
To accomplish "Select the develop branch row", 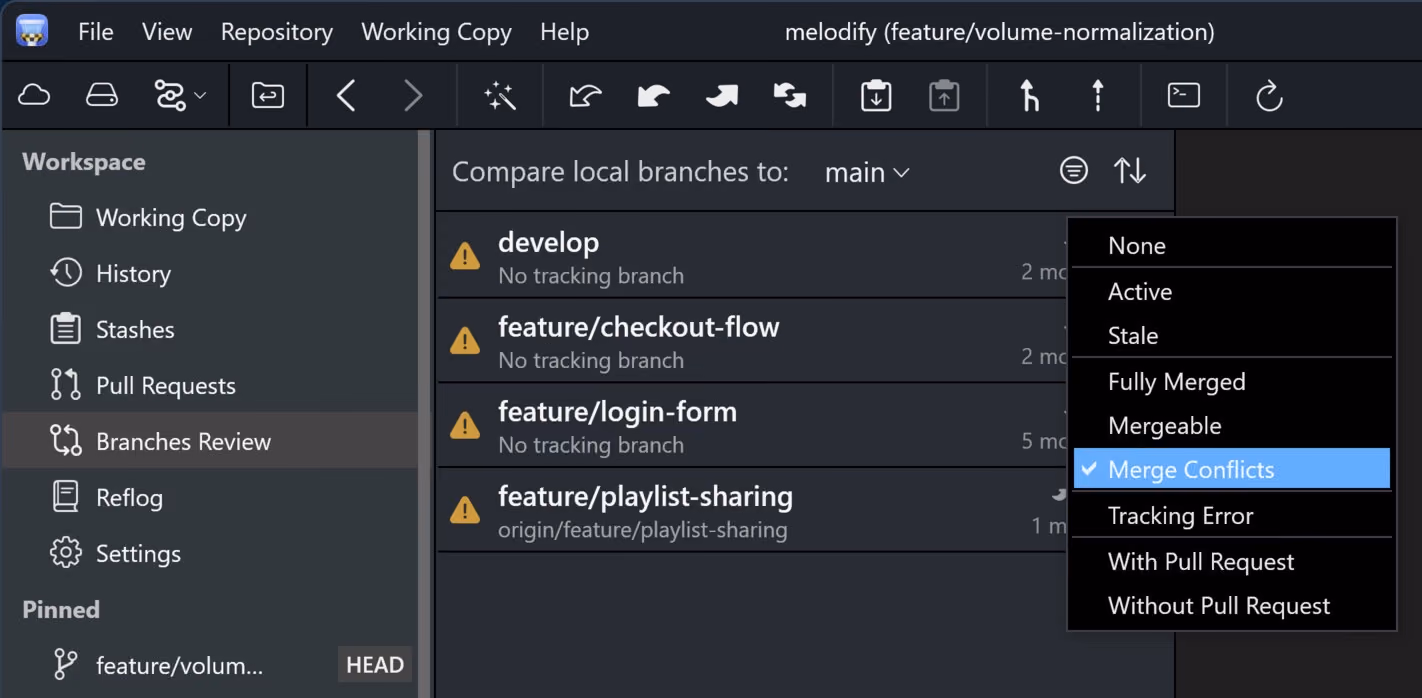I will pos(751,256).
